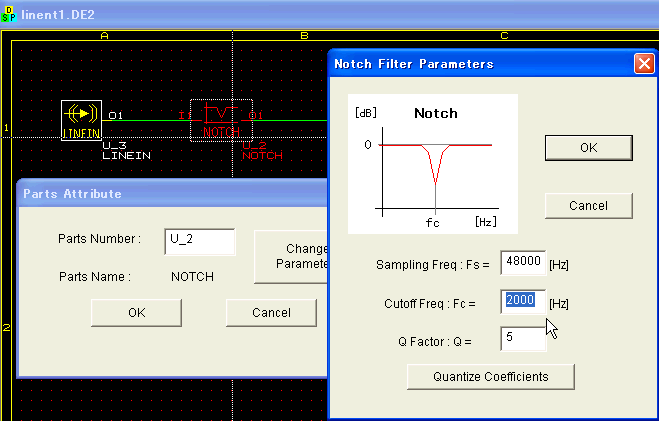This screenshot has height=421, width=659.
Task: Click the Notch response graph preview
Action: click(433, 164)
